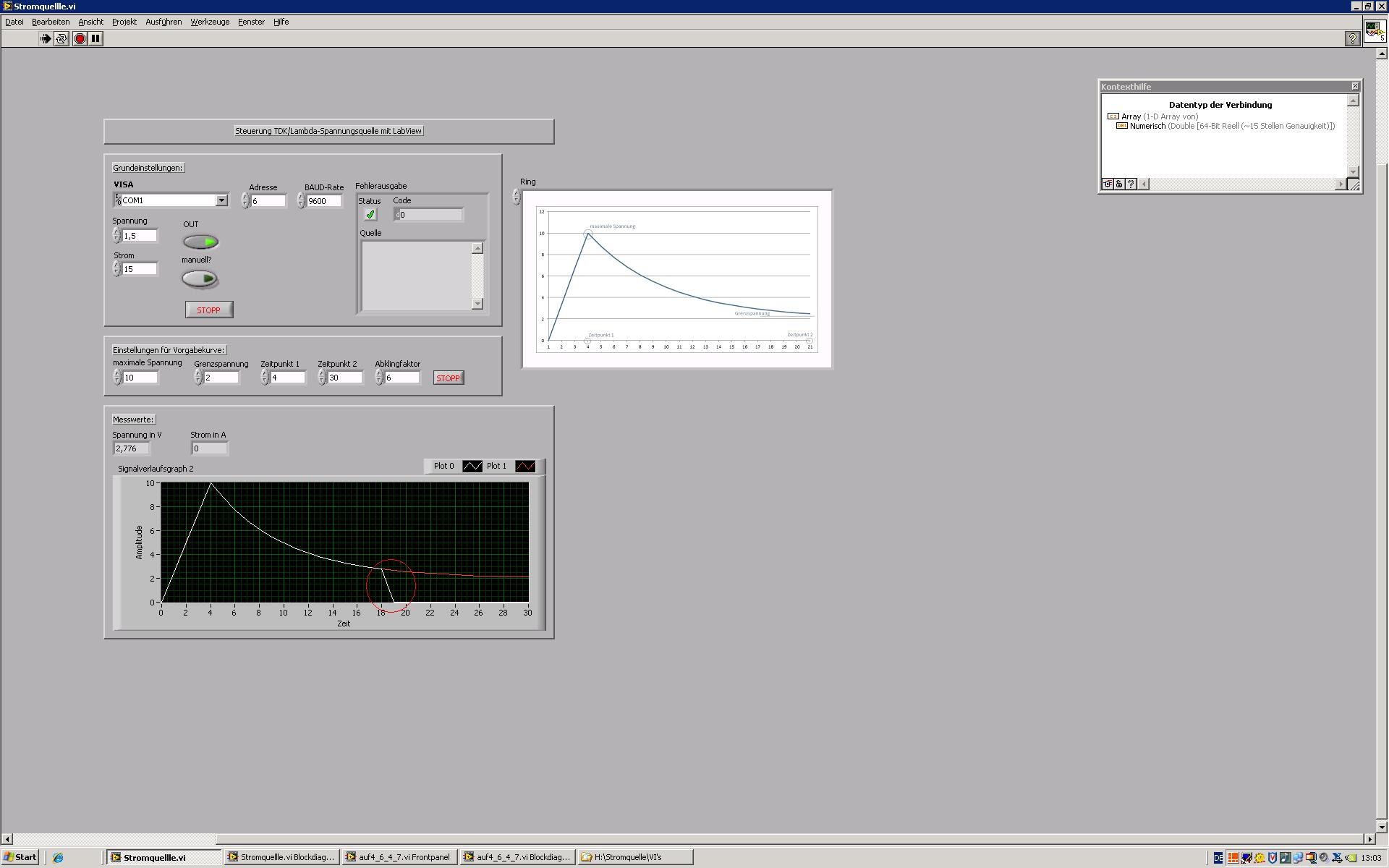
Task: Click the Spannung value stepper
Action: 116,236
